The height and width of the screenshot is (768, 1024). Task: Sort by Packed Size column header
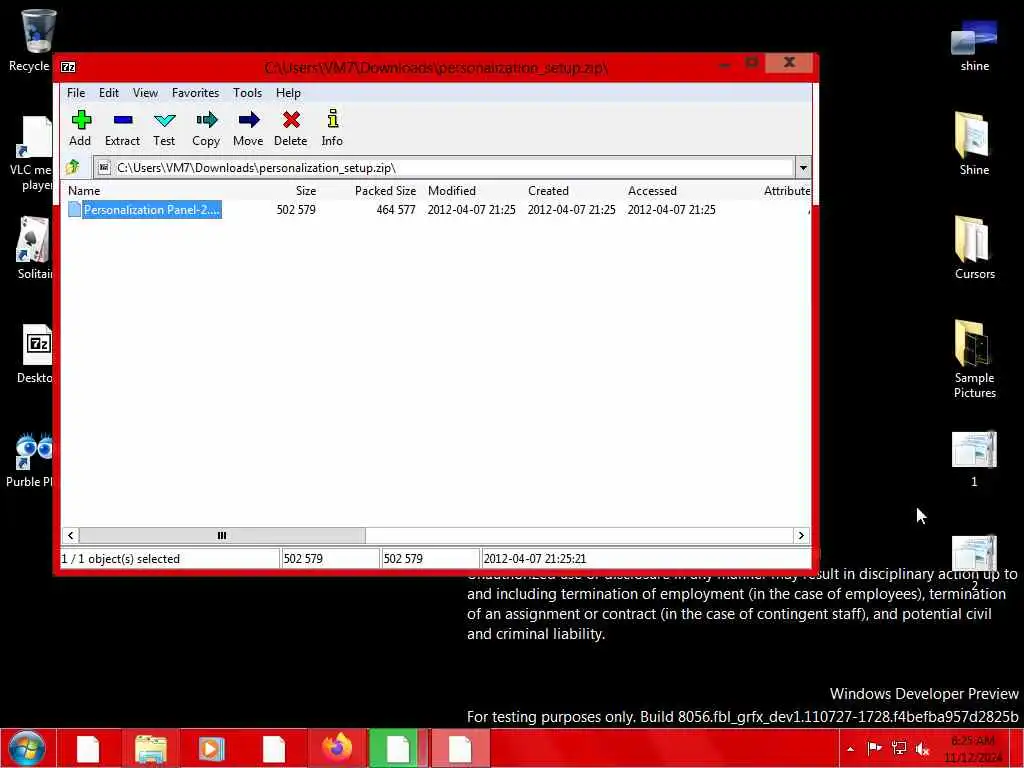pos(385,191)
